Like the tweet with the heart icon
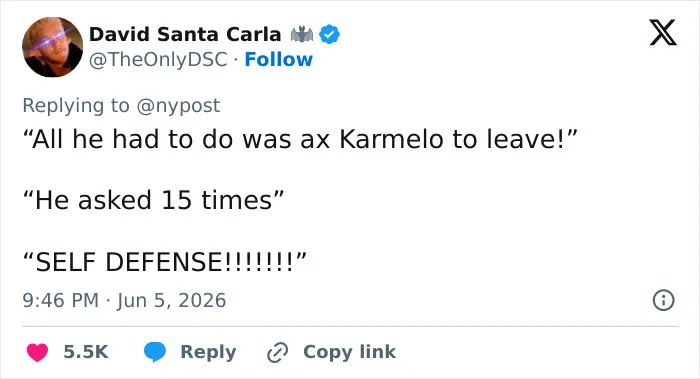Image resolution: width=700 pixels, height=379 pixels. (37, 352)
